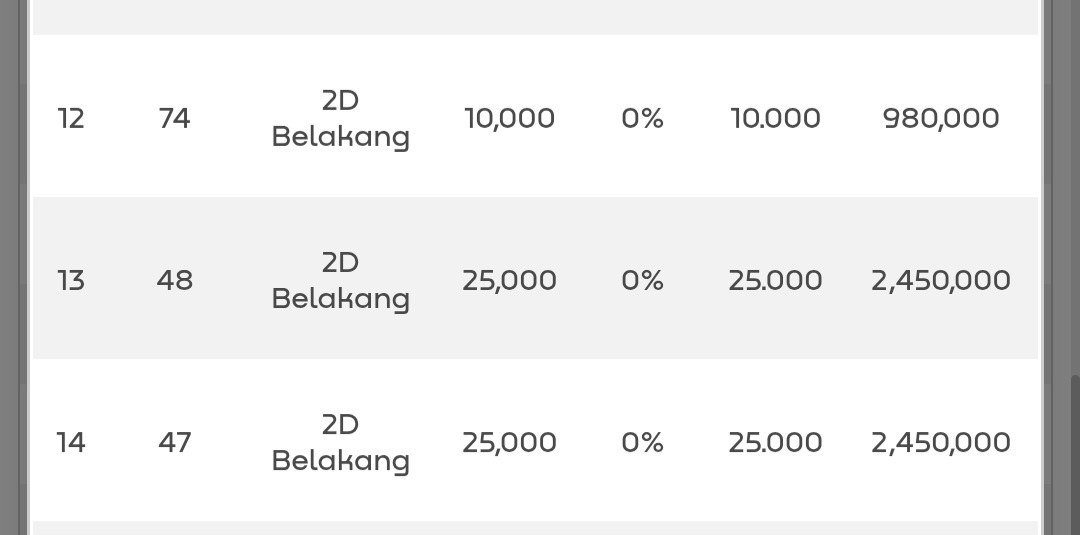
Task: Select number 74 in row 12
Action: click(174, 118)
